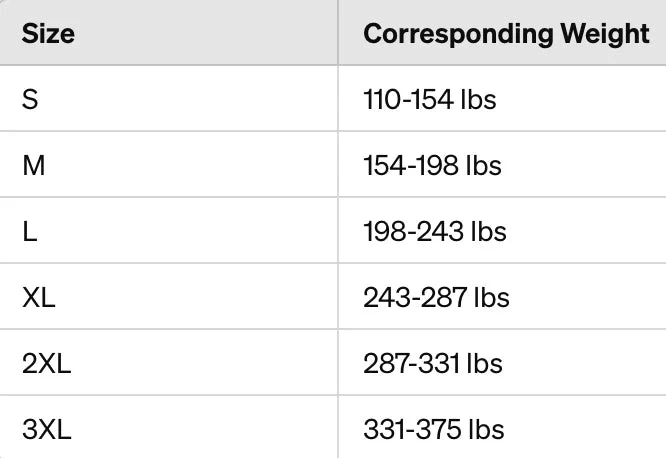The width and height of the screenshot is (666, 458).
Task: Click the 110-154 lbs weight cell
Action: pos(502,99)
